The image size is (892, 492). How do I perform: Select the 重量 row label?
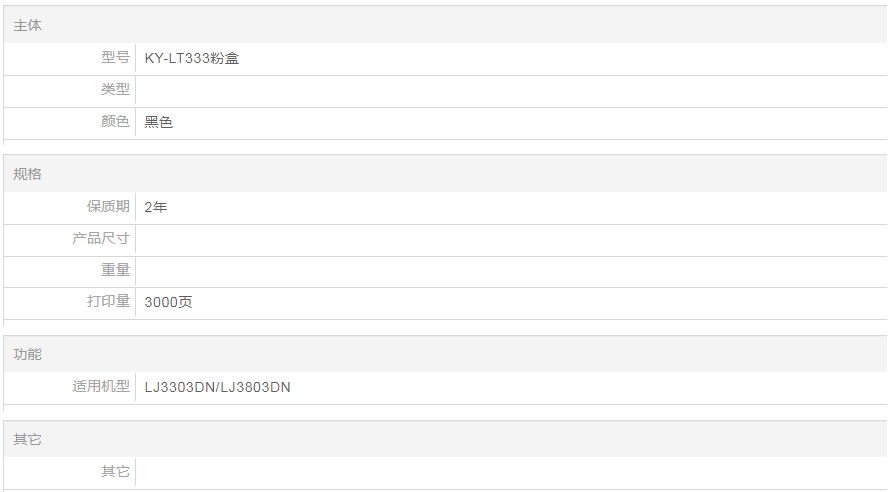click(115, 270)
